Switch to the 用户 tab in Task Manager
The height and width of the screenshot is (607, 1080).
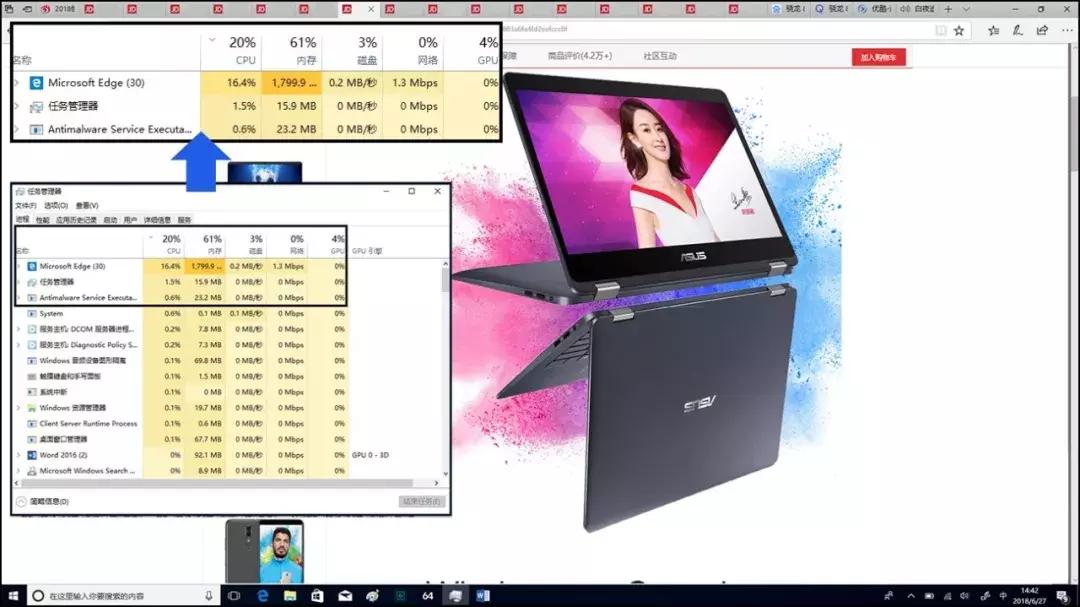pos(130,220)
